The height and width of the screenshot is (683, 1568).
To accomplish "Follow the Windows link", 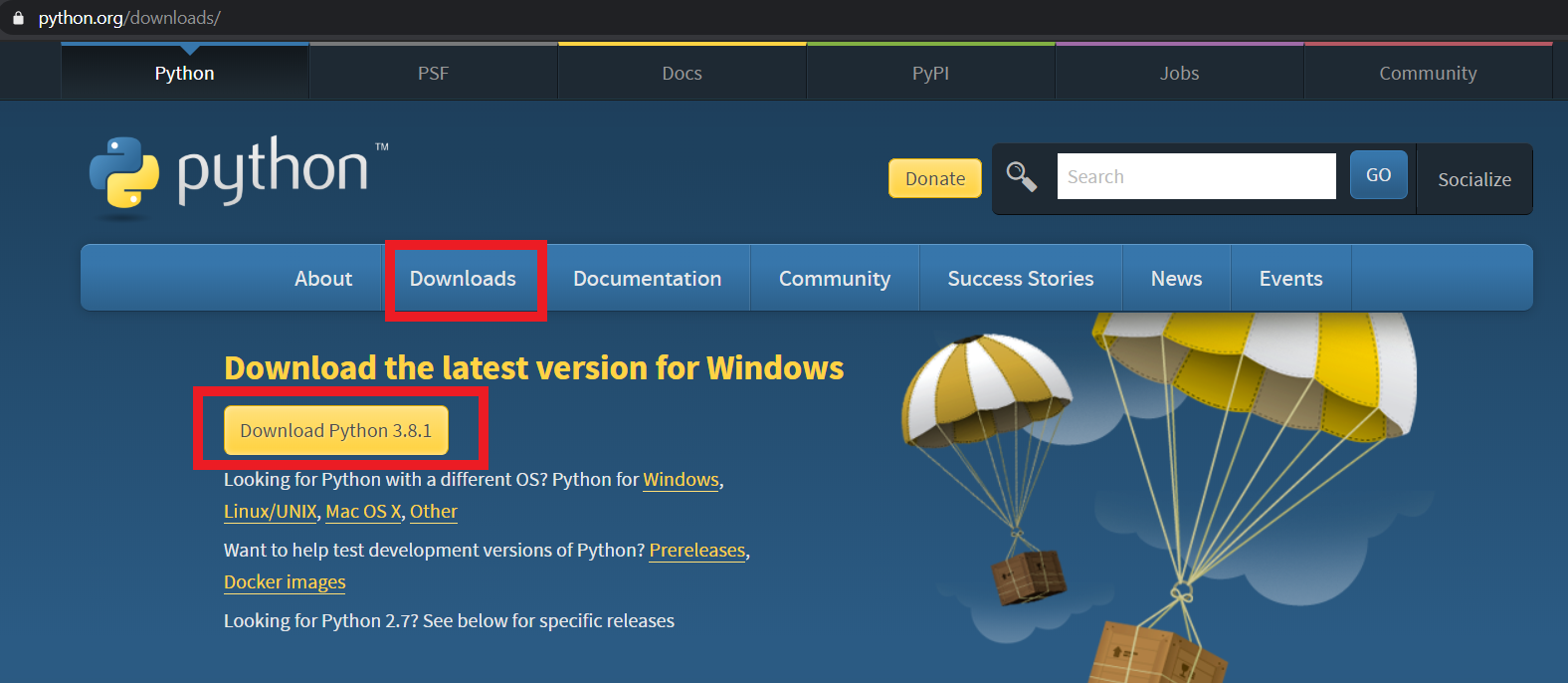I will point(682,480).
